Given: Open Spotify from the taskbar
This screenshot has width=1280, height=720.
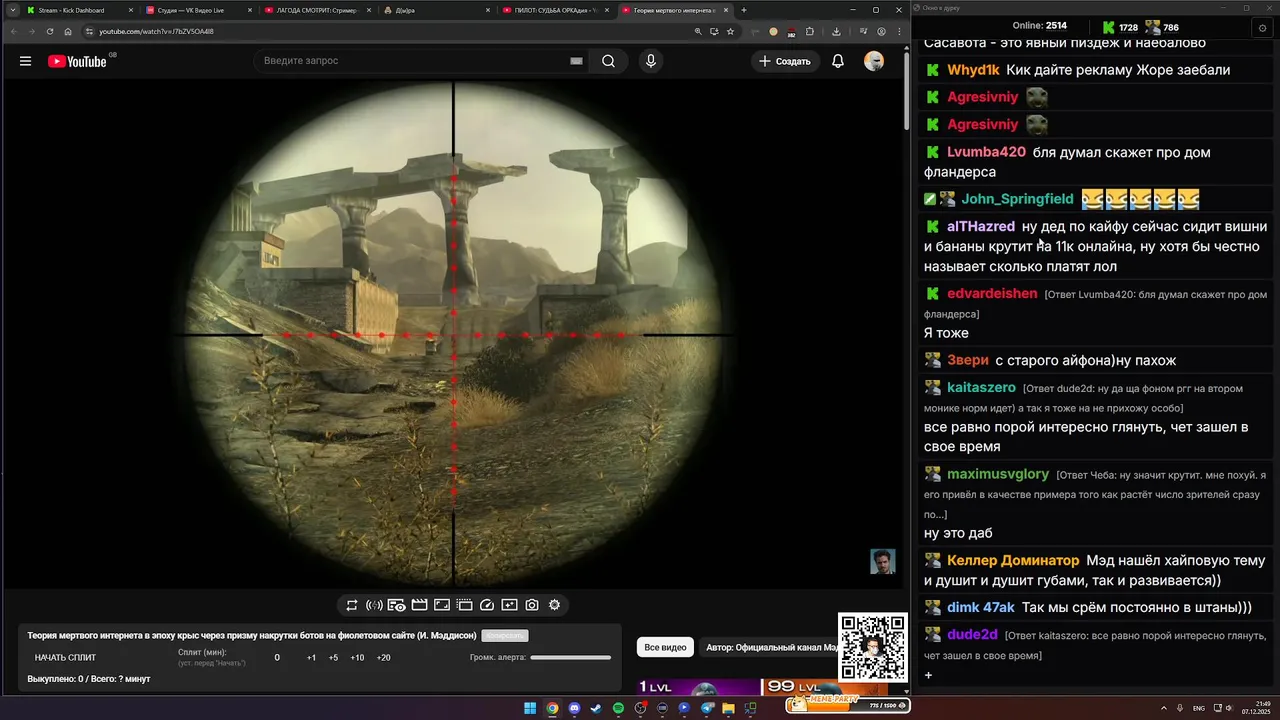Looking at the screenshot, I should pyautogui.click(x=618, y=708).
